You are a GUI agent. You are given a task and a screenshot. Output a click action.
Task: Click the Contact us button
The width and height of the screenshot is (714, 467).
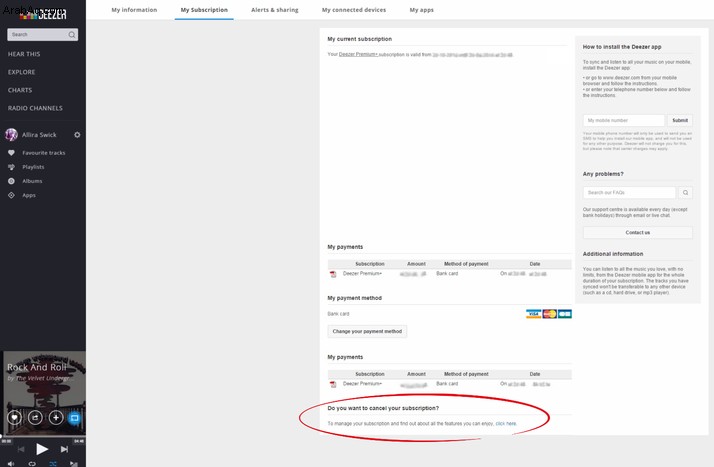tap(638, 233)
